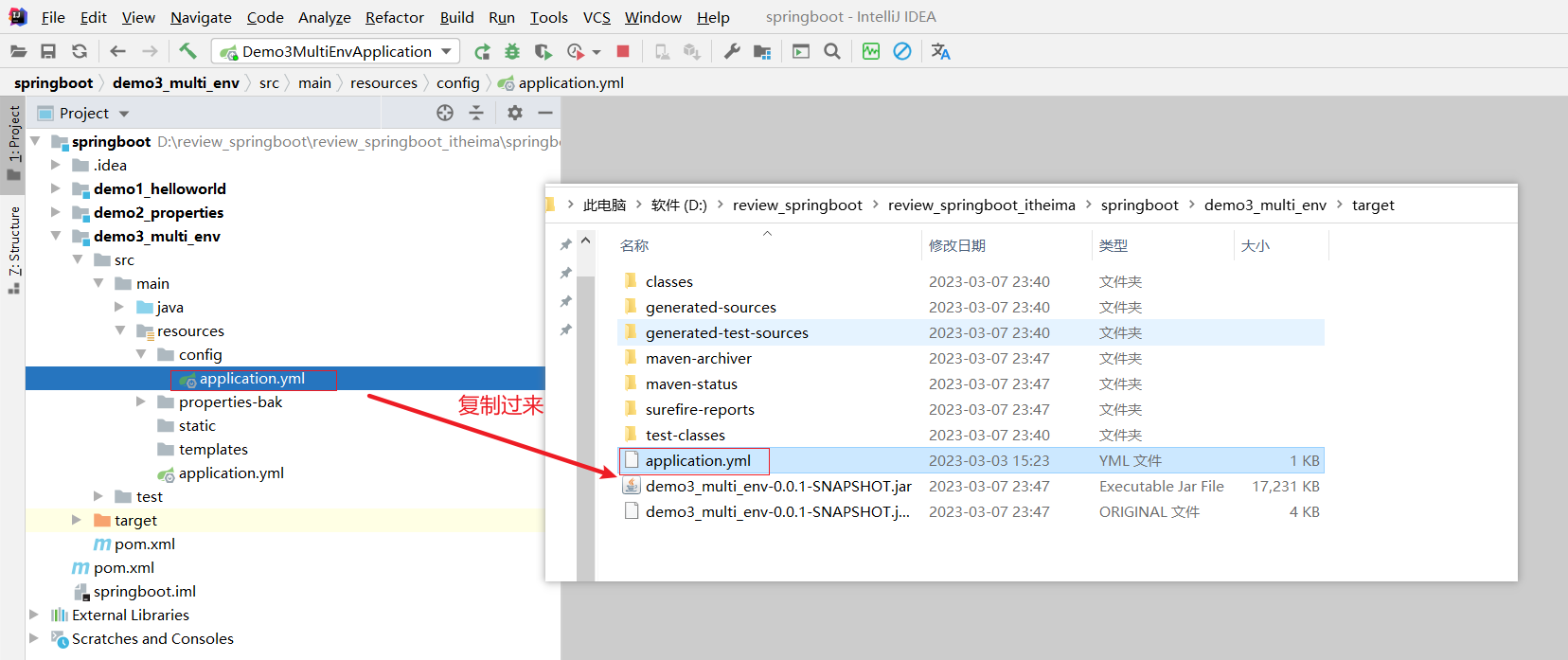Click the Save All floppy icon
1568x660 pixels.
point(48,51)
